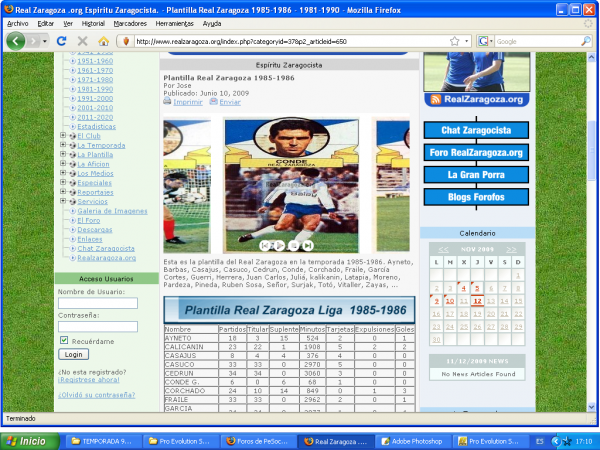Image resolution: width=600 pixels, height=450 pixels.
Task: Expand the Los Medios tree node
Action: [63, 173]
